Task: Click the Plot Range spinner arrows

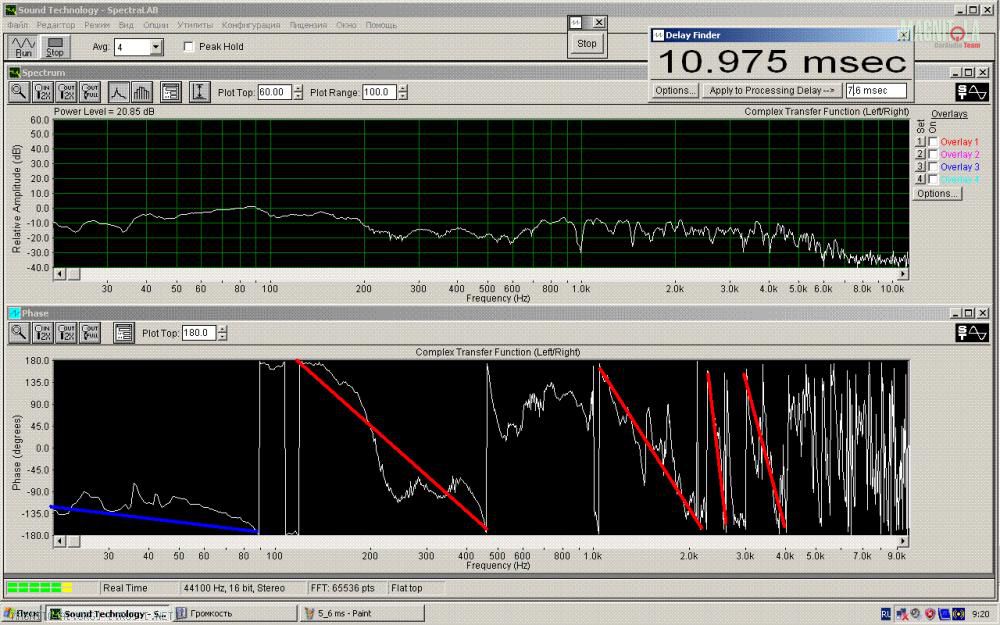Action: point(402,92)
